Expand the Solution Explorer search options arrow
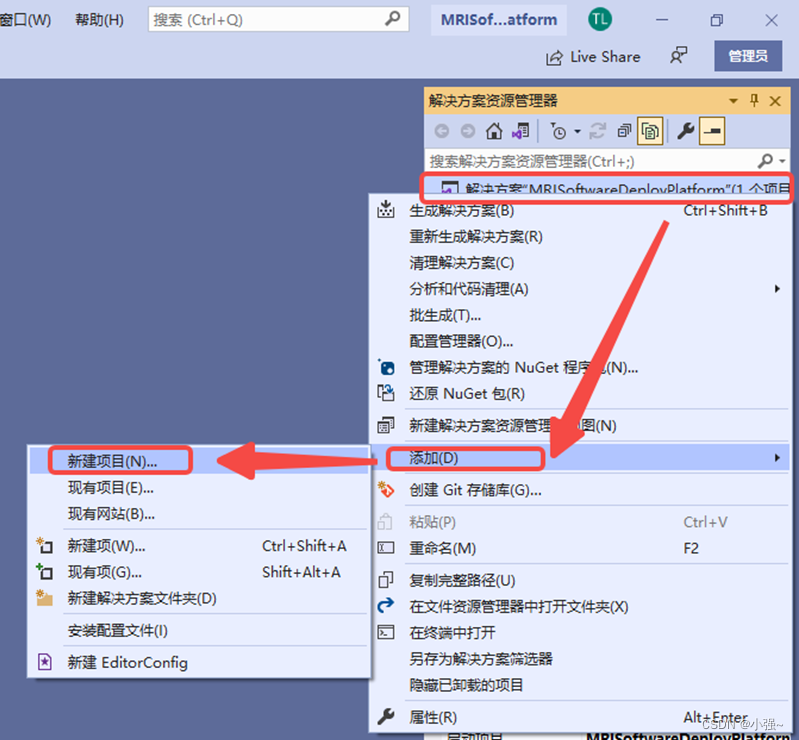This screenshot has height=740, width=799. pyautogui.click(x=783, y=162)
